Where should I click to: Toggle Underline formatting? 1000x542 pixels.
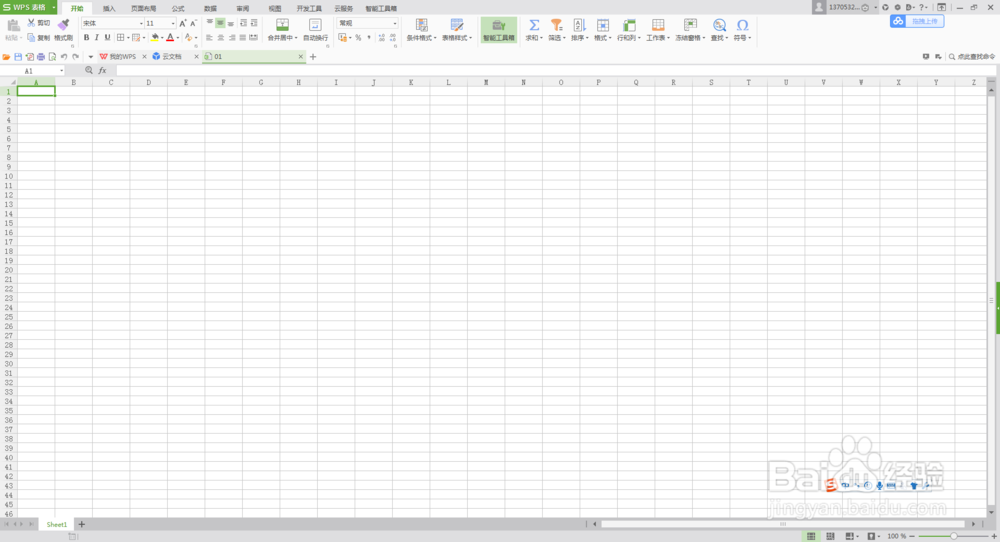pyautogui.click(x=107, y=38)
